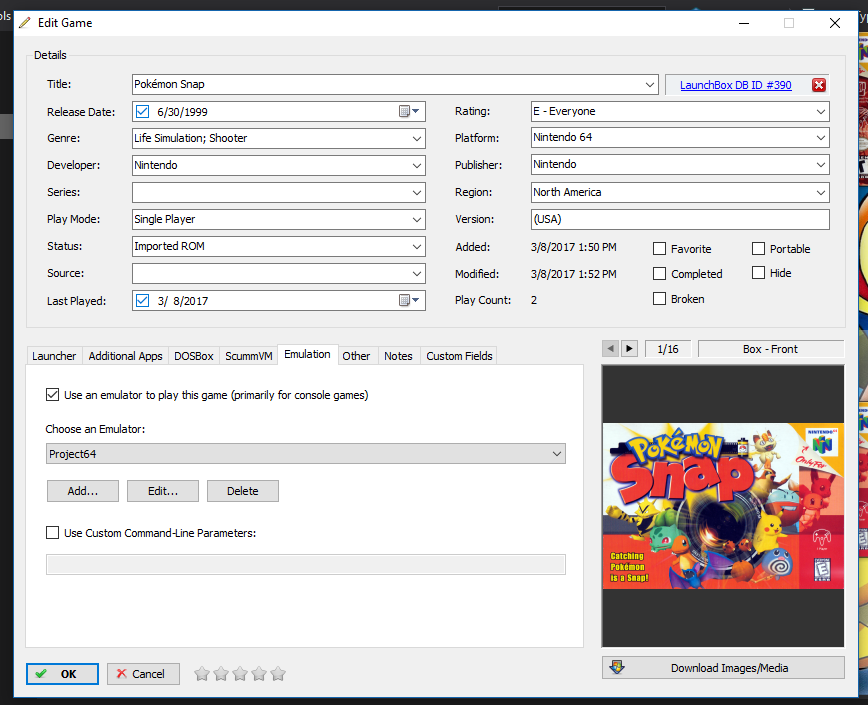Show next image with right arrow

pyautogui.click(x=629, y=349)
